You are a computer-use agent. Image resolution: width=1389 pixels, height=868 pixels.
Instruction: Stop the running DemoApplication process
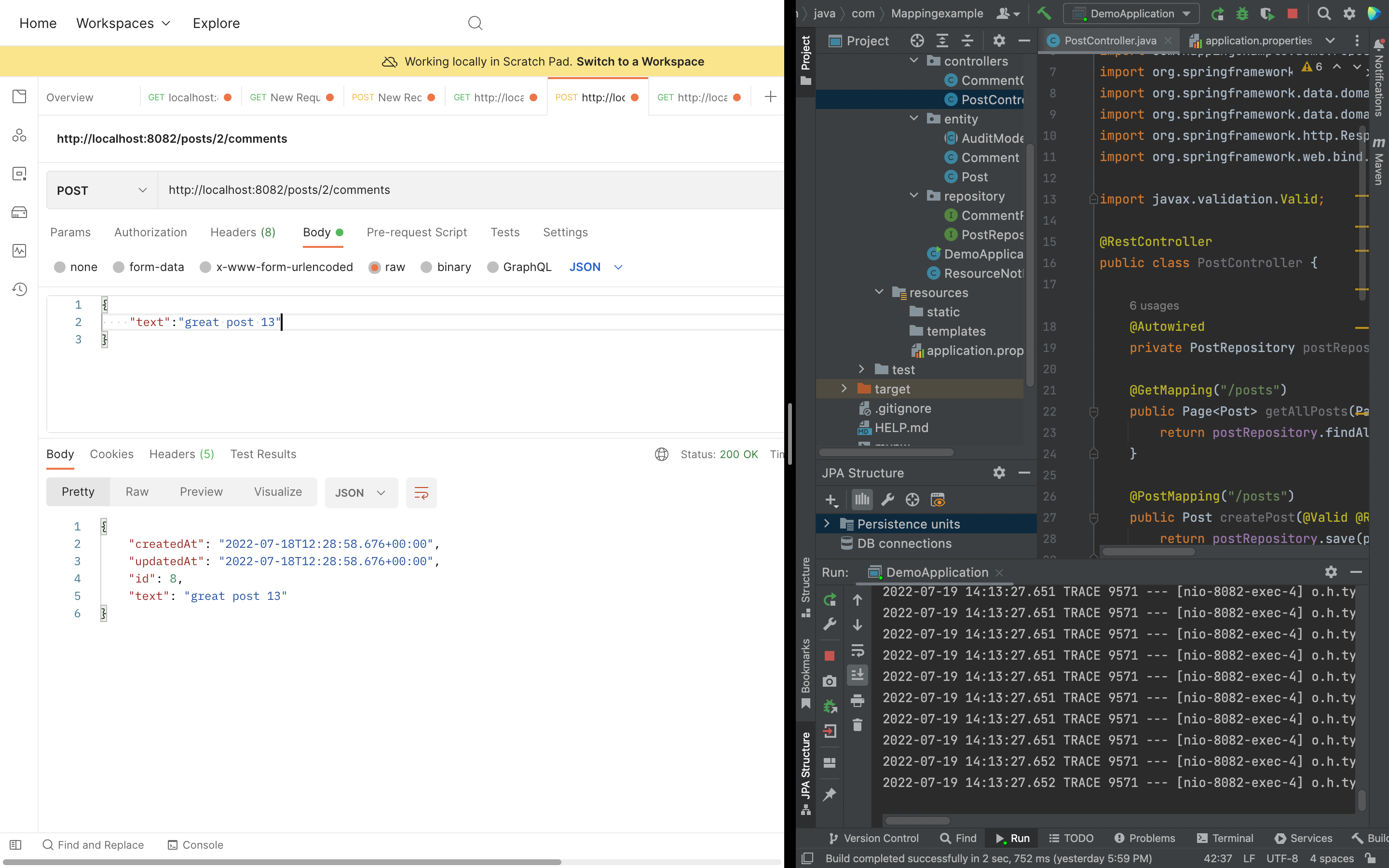click(1293, 14)
